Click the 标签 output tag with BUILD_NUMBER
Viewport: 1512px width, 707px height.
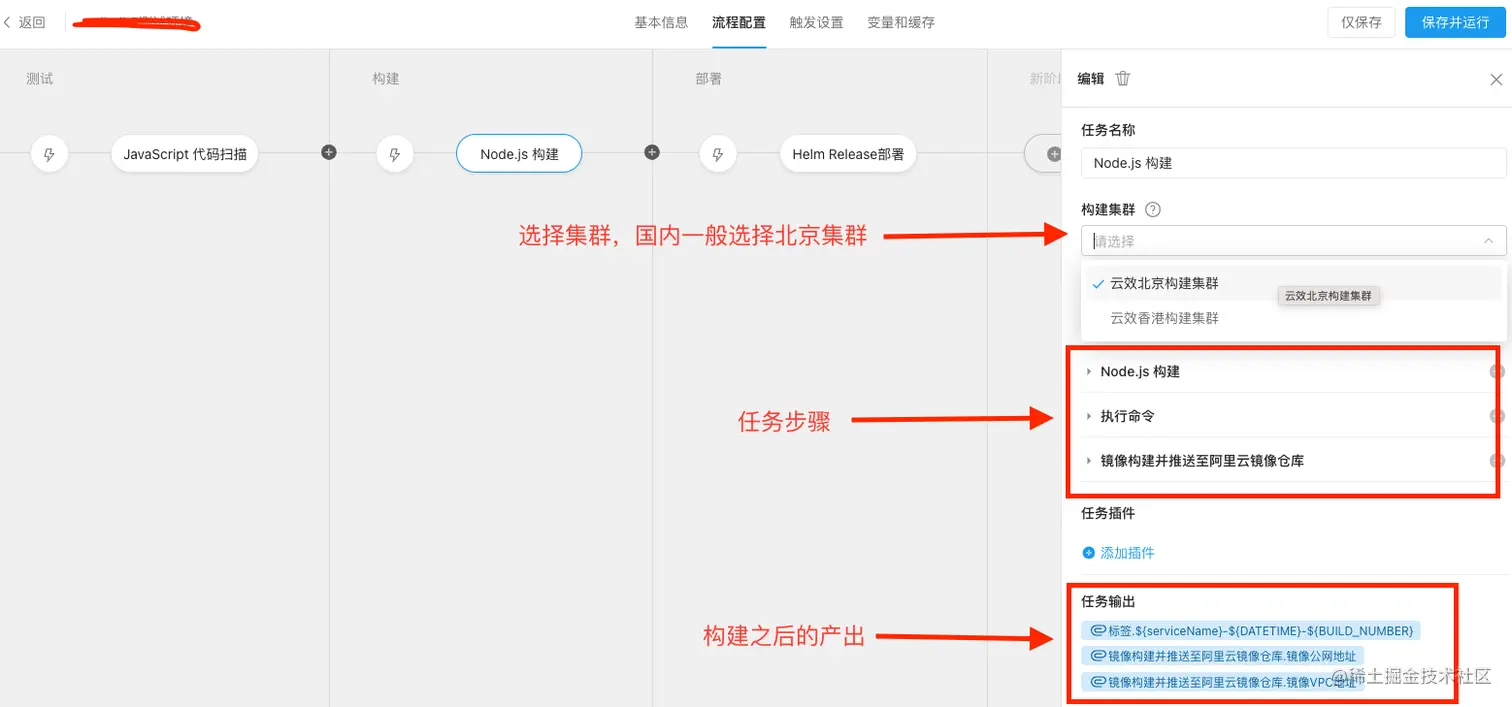click(1251, 631)
